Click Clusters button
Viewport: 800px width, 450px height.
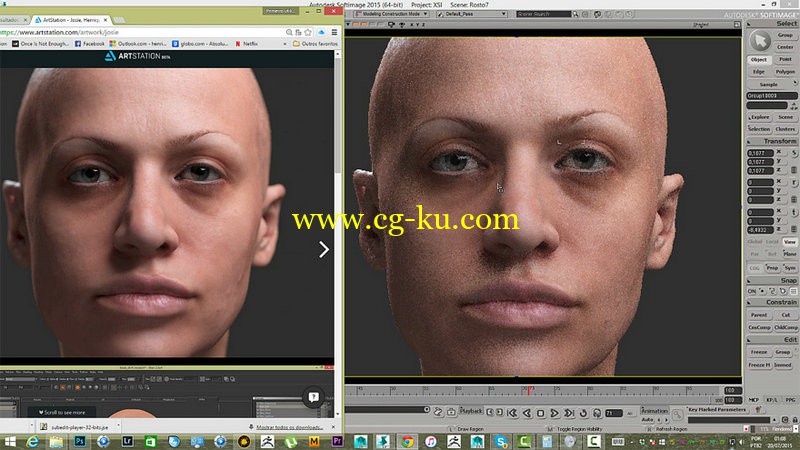(785, 129)
